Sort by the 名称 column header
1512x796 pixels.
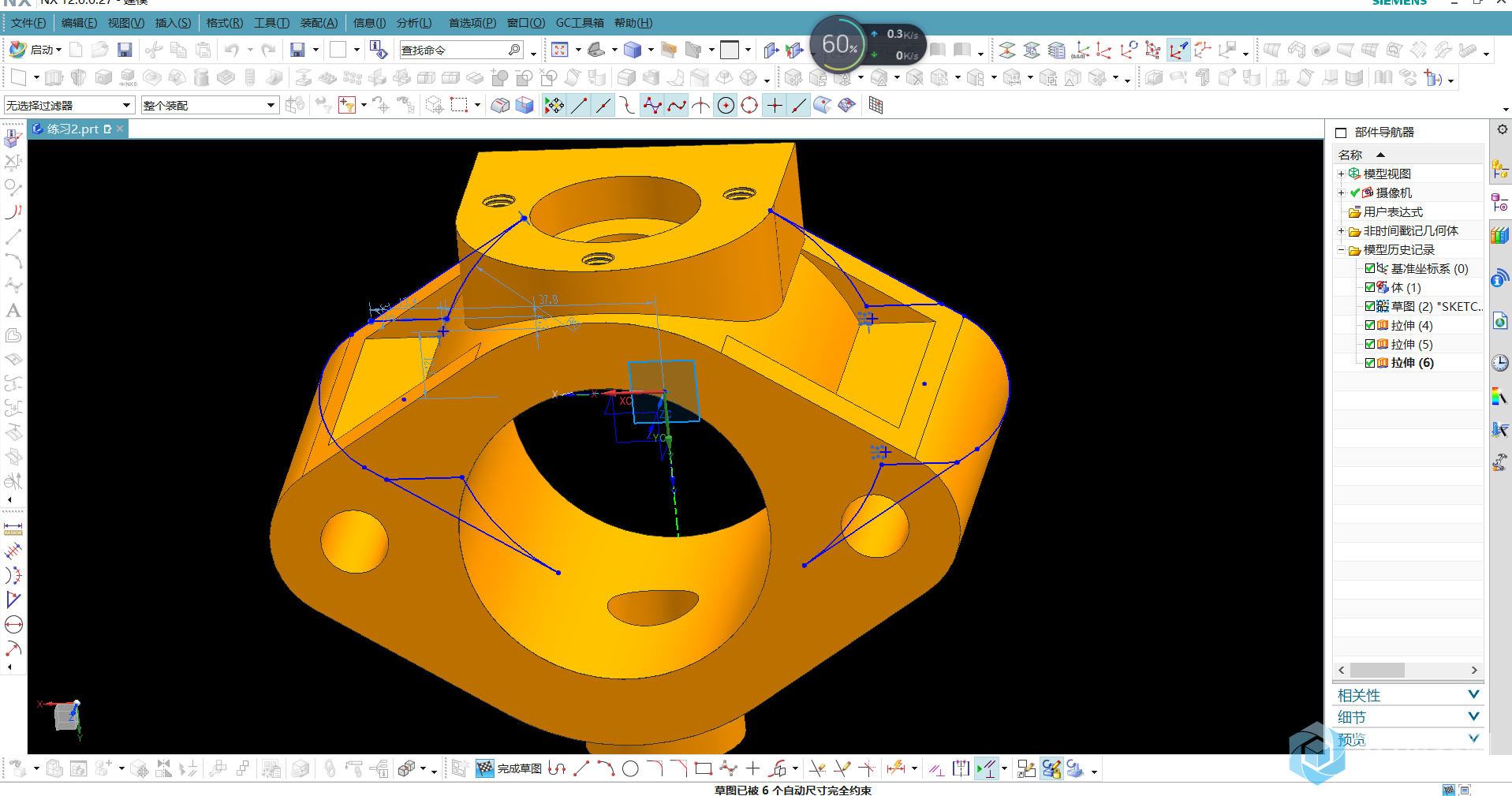click(1408, 155)
